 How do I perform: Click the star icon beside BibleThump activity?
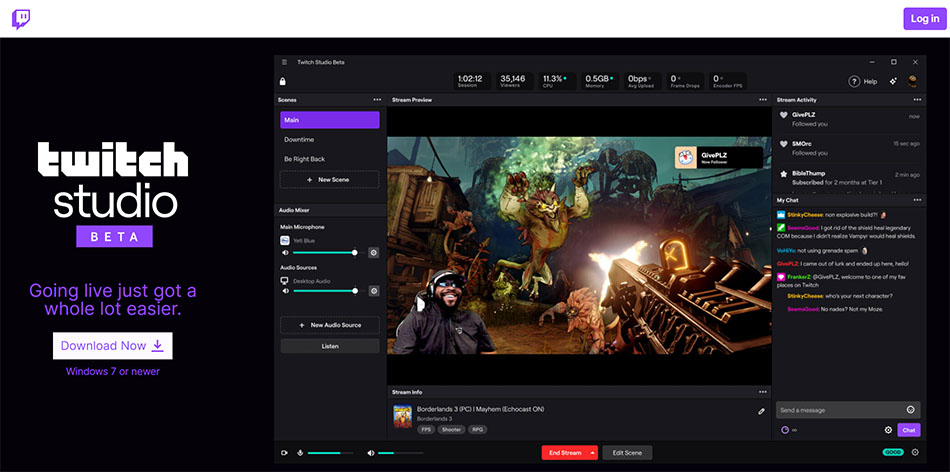pyautogui.click(x=783, y=173)
